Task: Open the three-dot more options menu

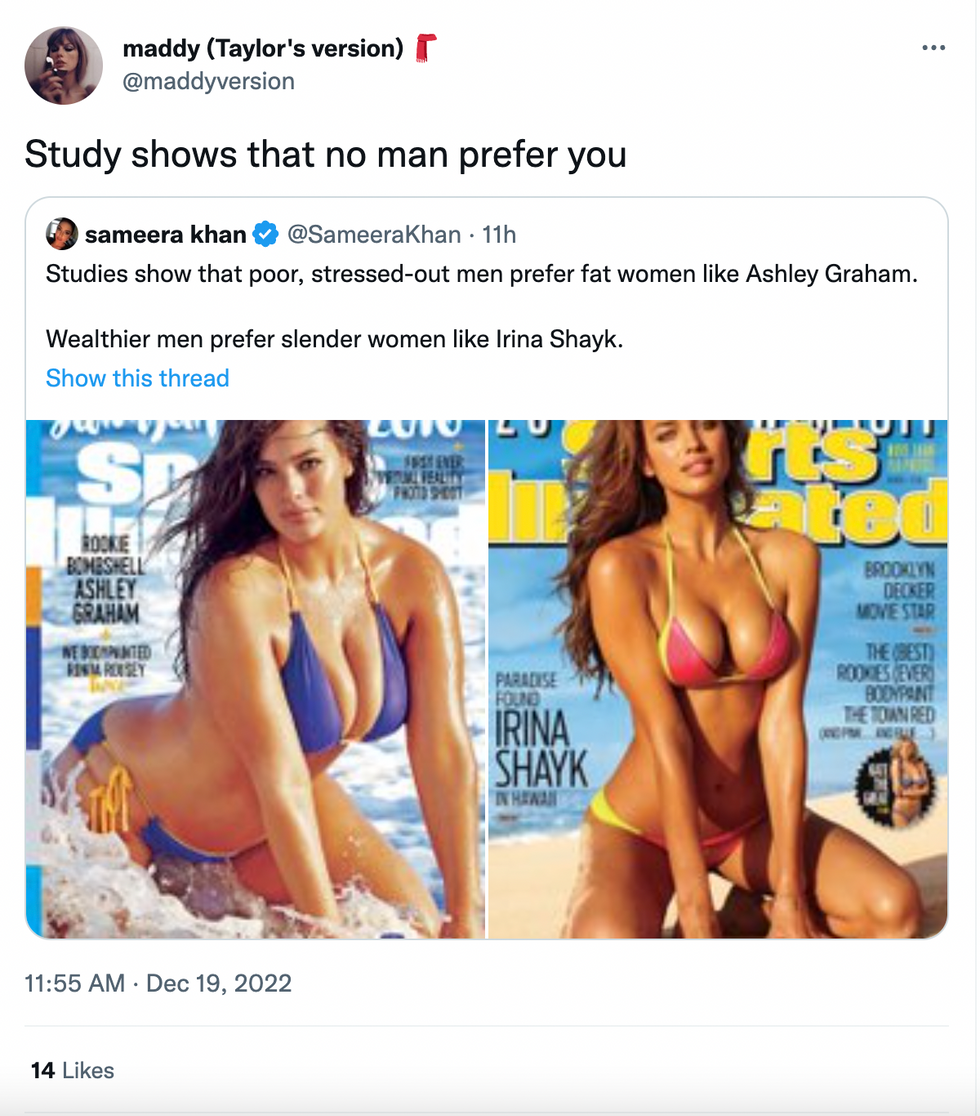Action: (933, 48)
